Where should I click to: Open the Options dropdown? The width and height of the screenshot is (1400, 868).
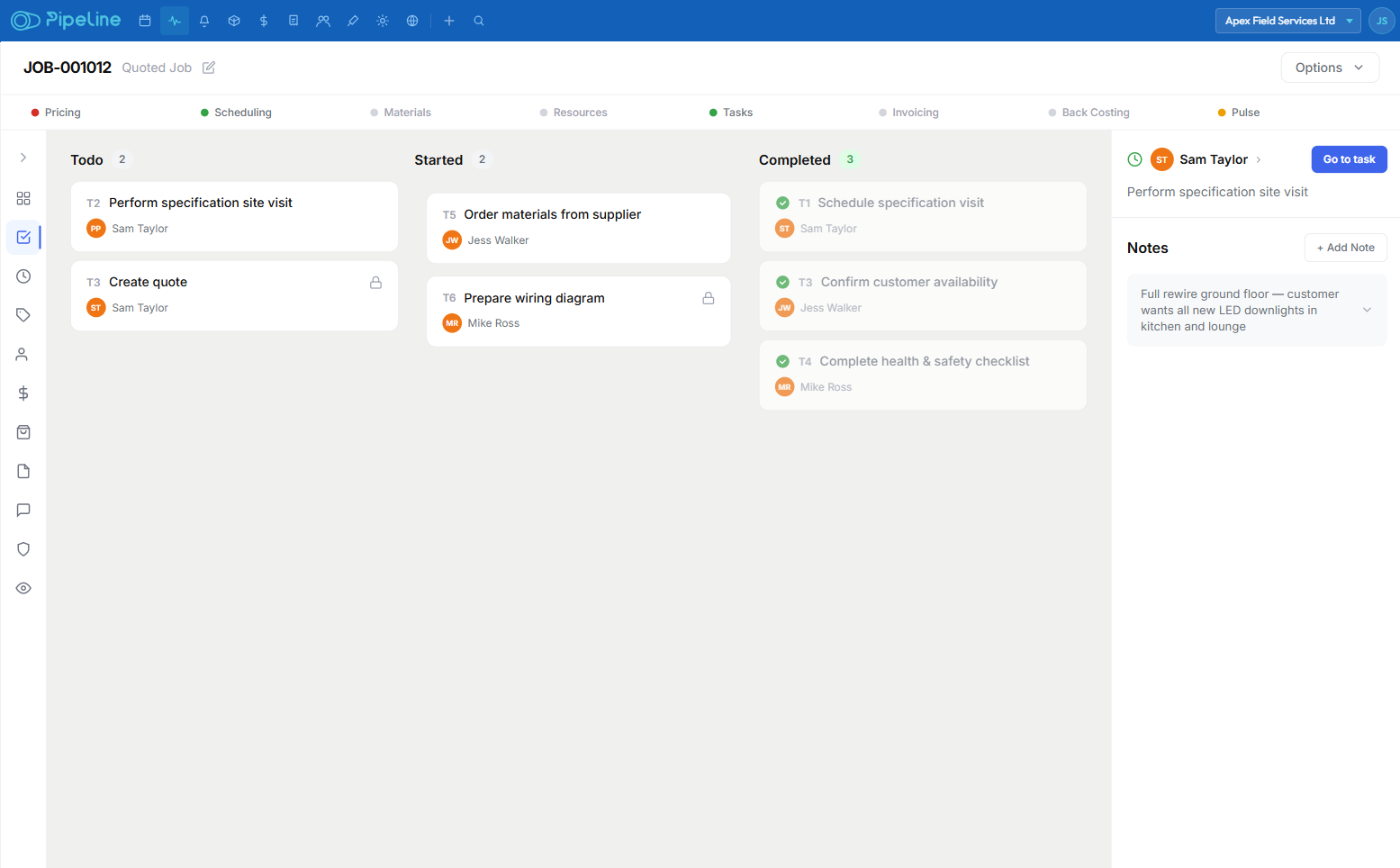coord(1330,67)
